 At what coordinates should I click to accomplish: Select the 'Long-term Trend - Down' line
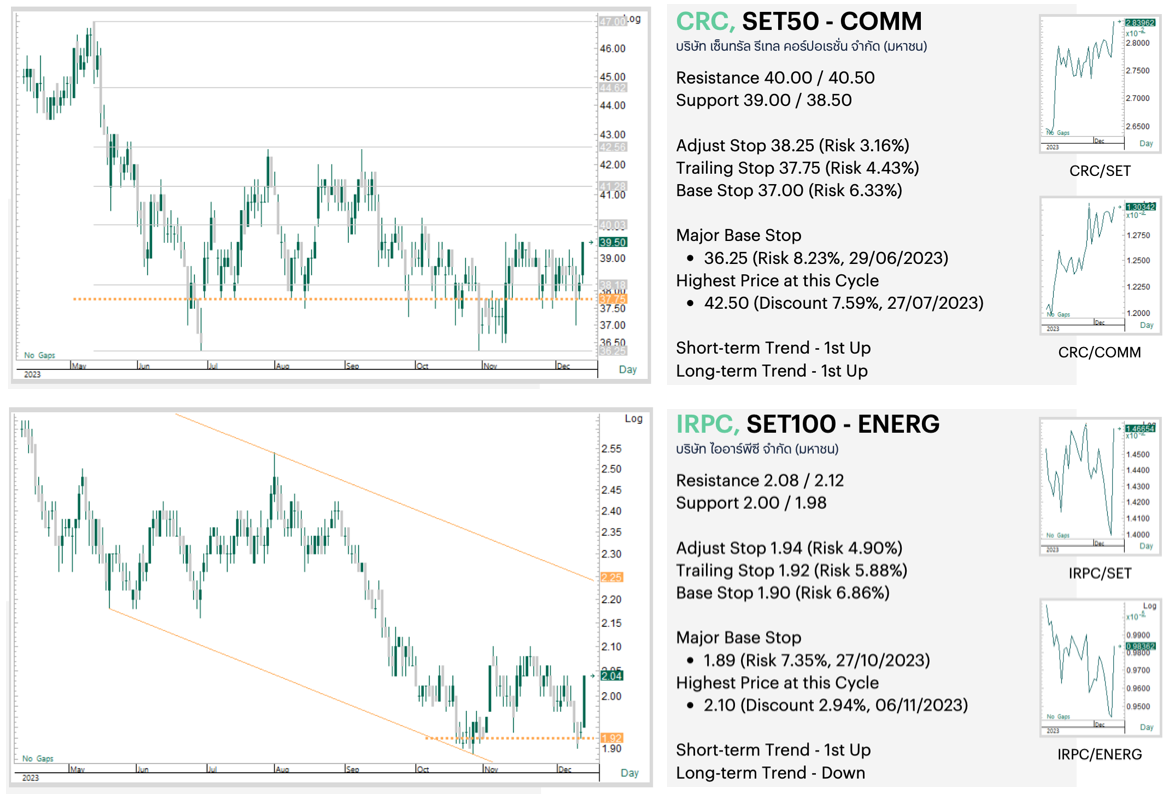(x=770, y=773)
